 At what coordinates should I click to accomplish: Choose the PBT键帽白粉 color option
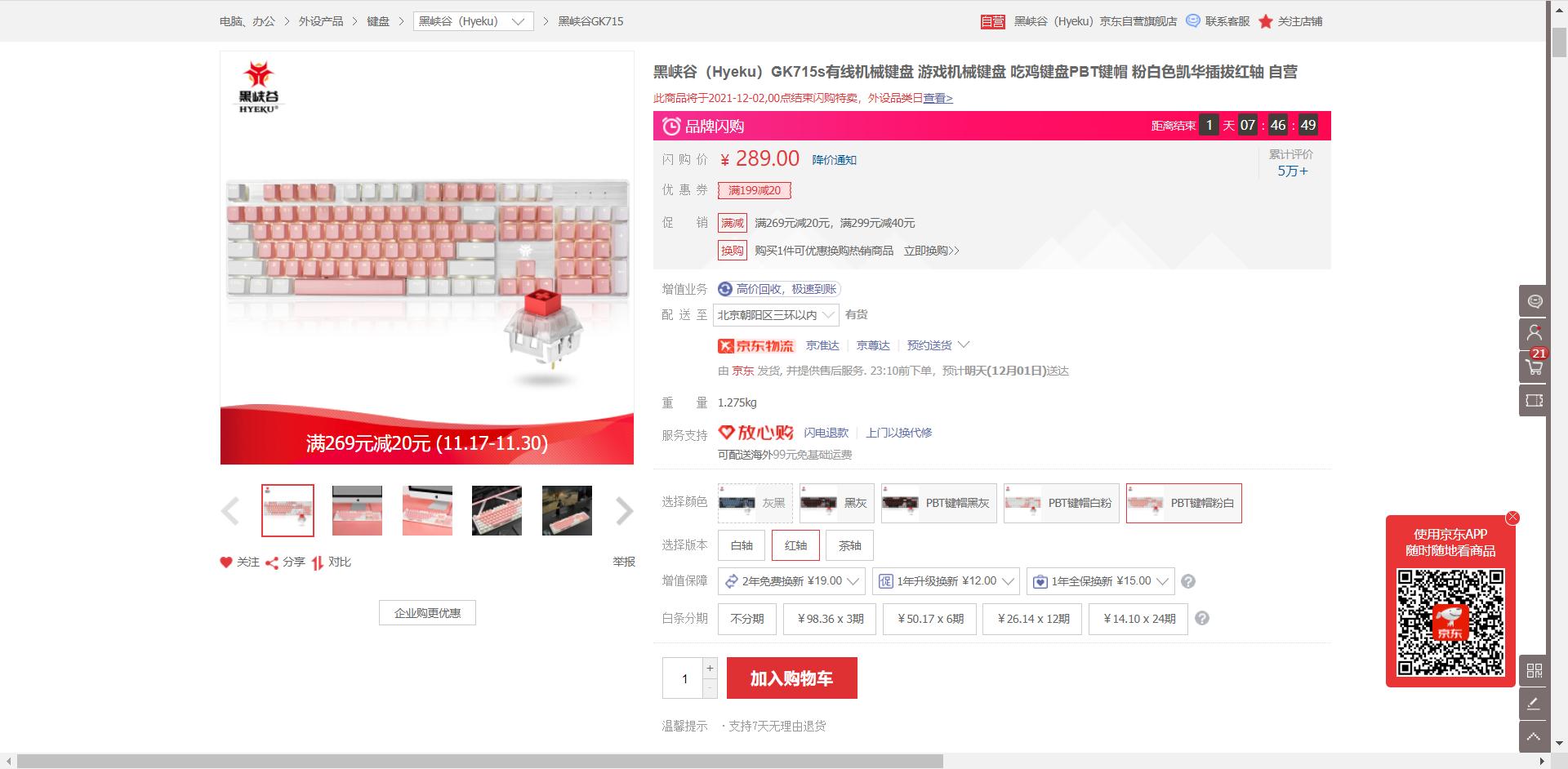(x=1061, y=503)
